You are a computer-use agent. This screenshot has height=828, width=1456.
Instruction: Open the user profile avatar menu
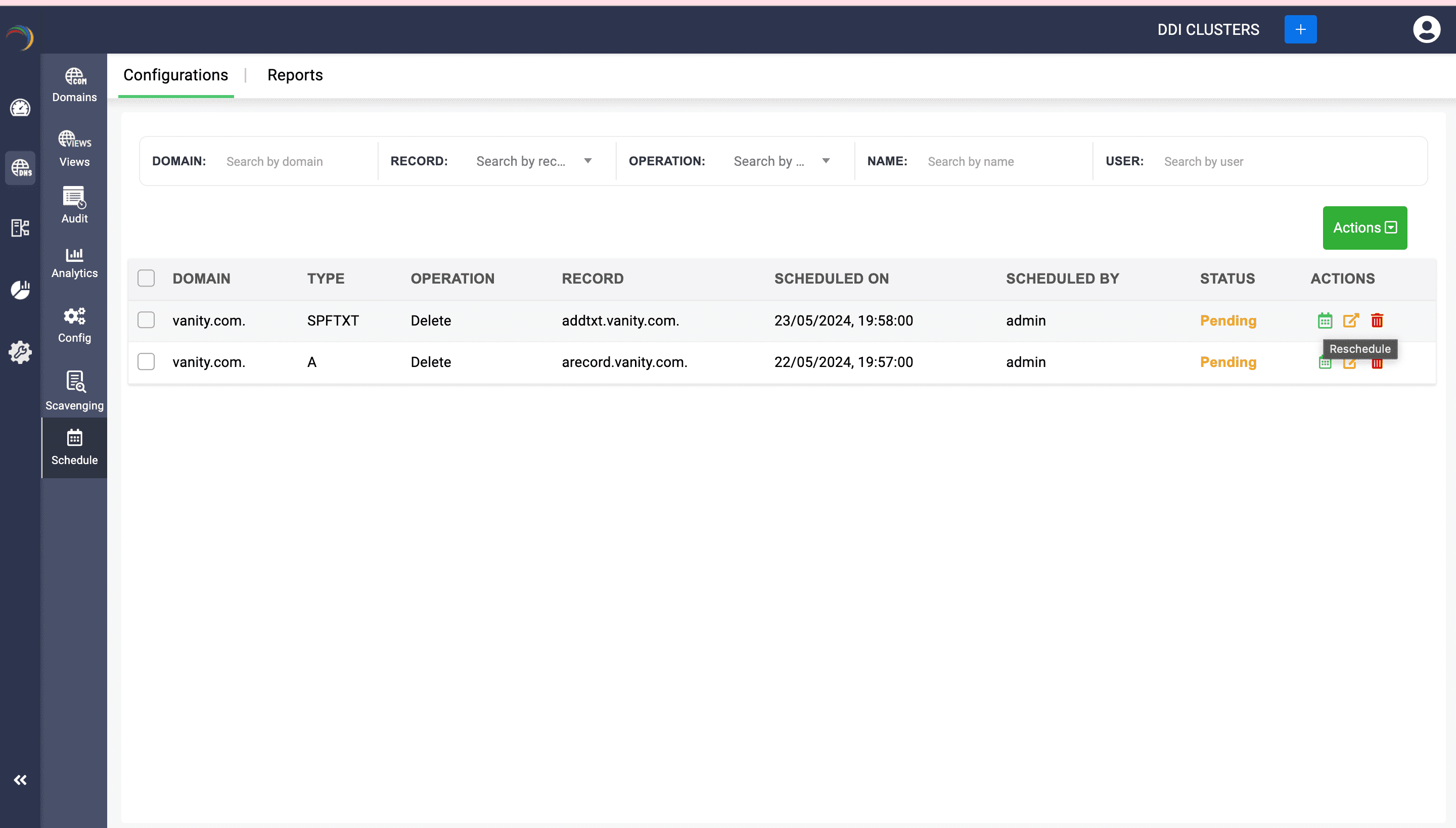tap(1426, 29)
